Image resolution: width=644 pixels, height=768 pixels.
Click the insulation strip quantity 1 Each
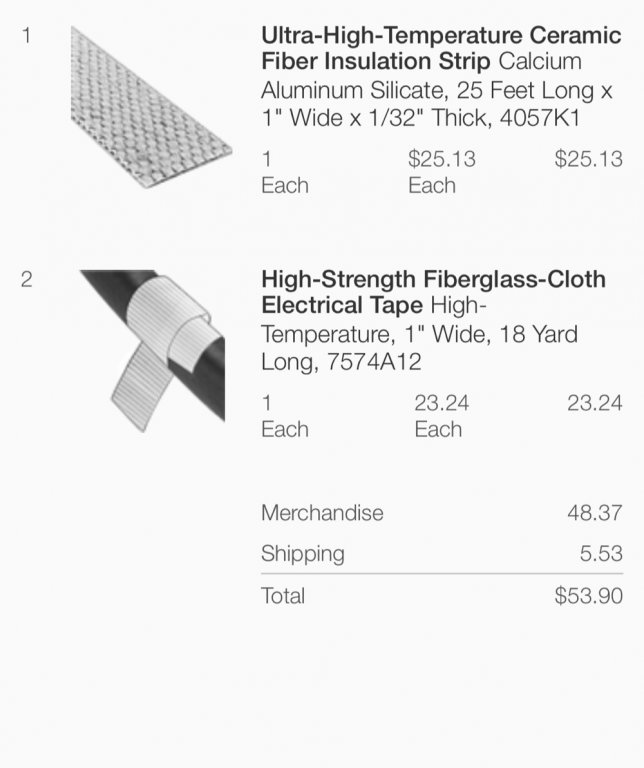(x=284, y=172)
